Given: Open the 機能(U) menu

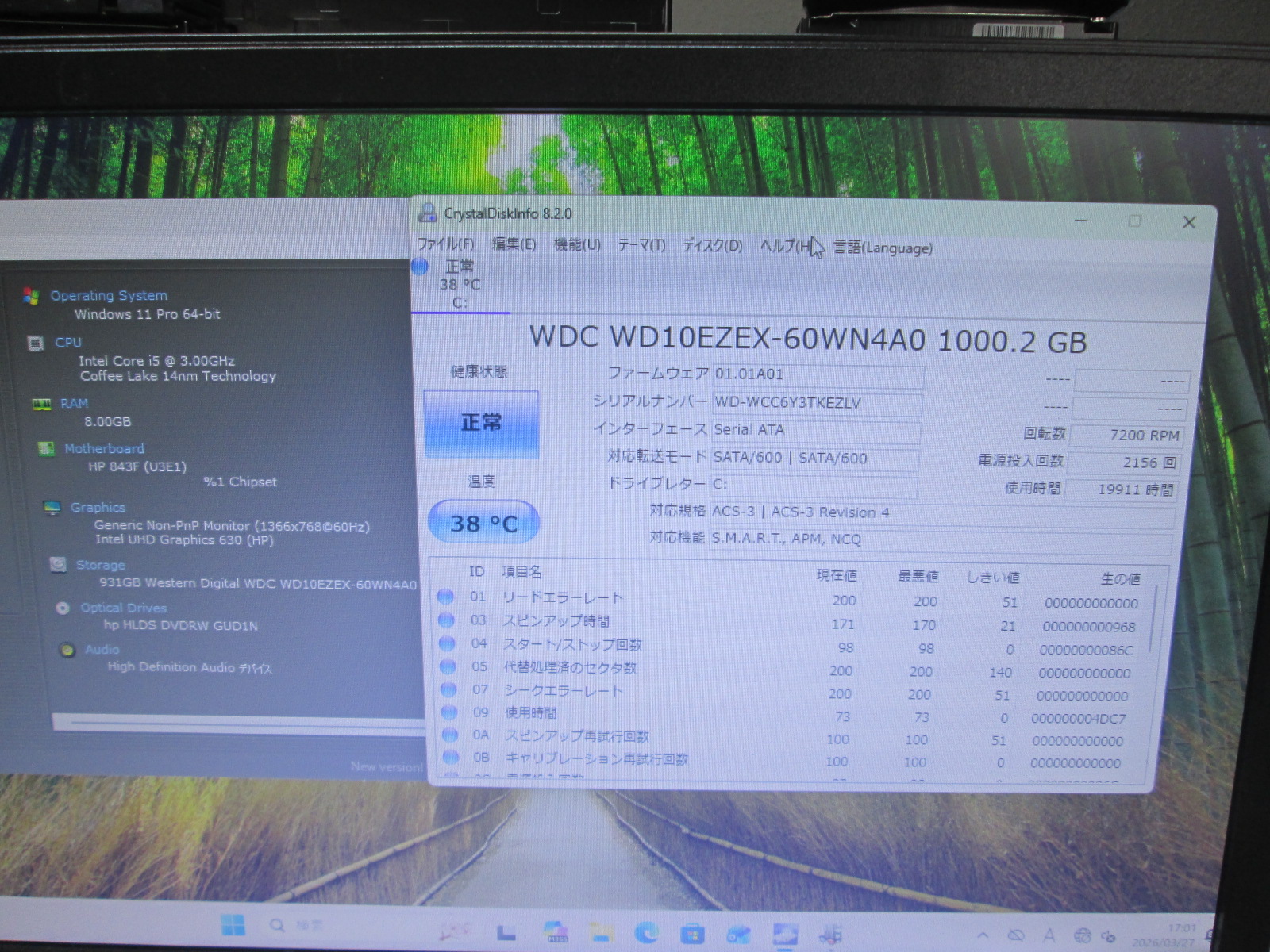Looking at the screenshot, I should (x=576, y=244).
